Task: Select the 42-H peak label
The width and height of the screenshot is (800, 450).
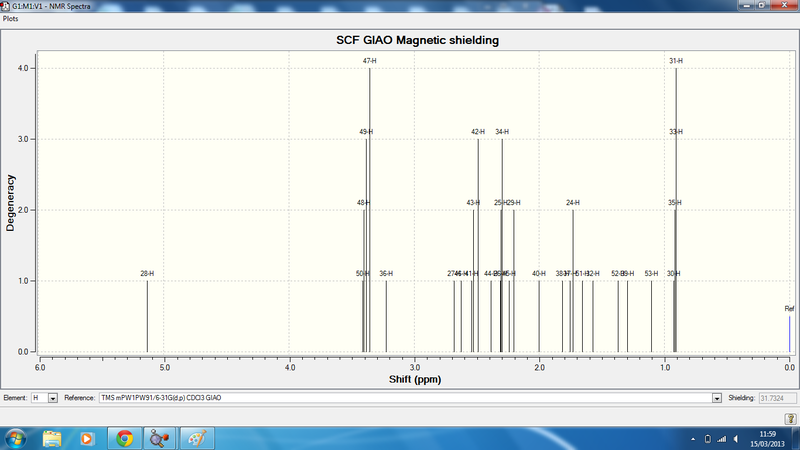Action: click(478, 132)
